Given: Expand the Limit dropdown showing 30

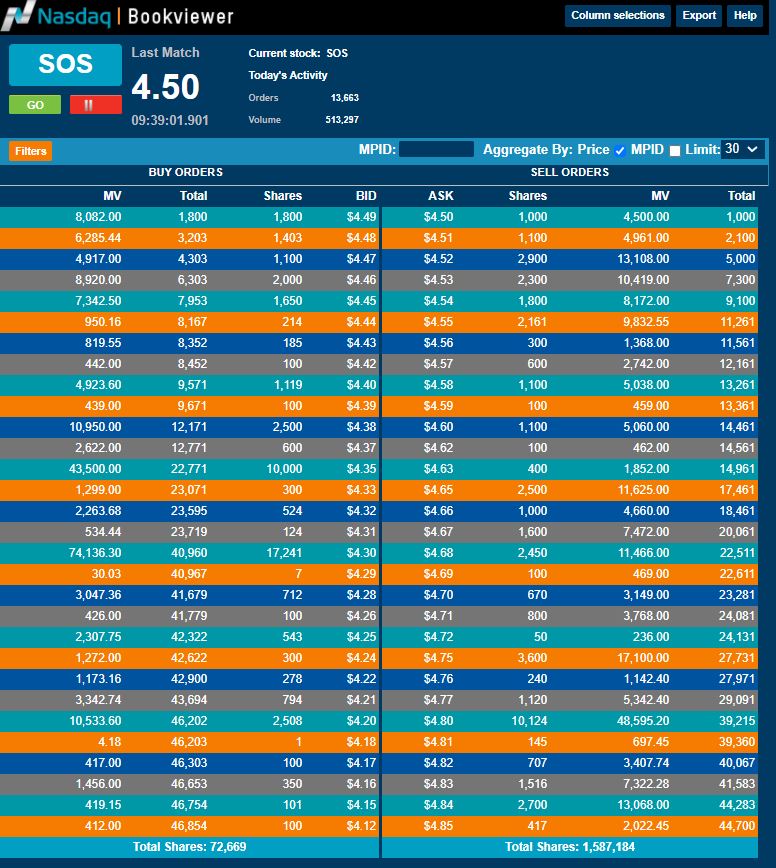Looking at the screenshot, I should 742,149.
